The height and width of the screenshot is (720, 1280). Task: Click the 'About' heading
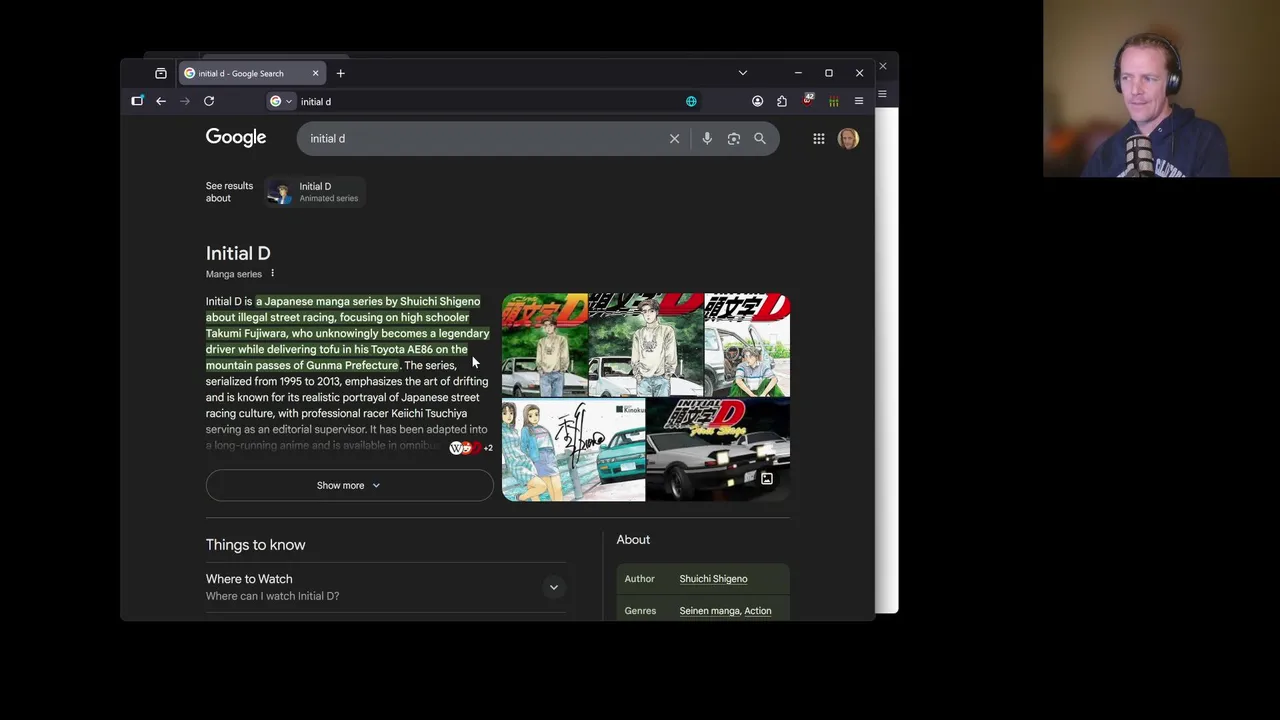pyautogui.click(x=633, y=540)
